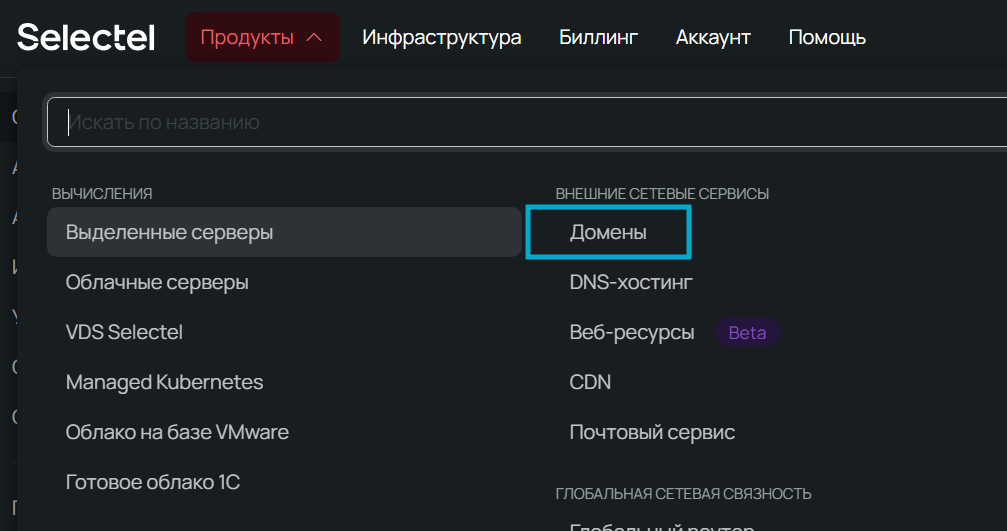Open the Аккаунт menu
1007x531 pixels.
713,37
